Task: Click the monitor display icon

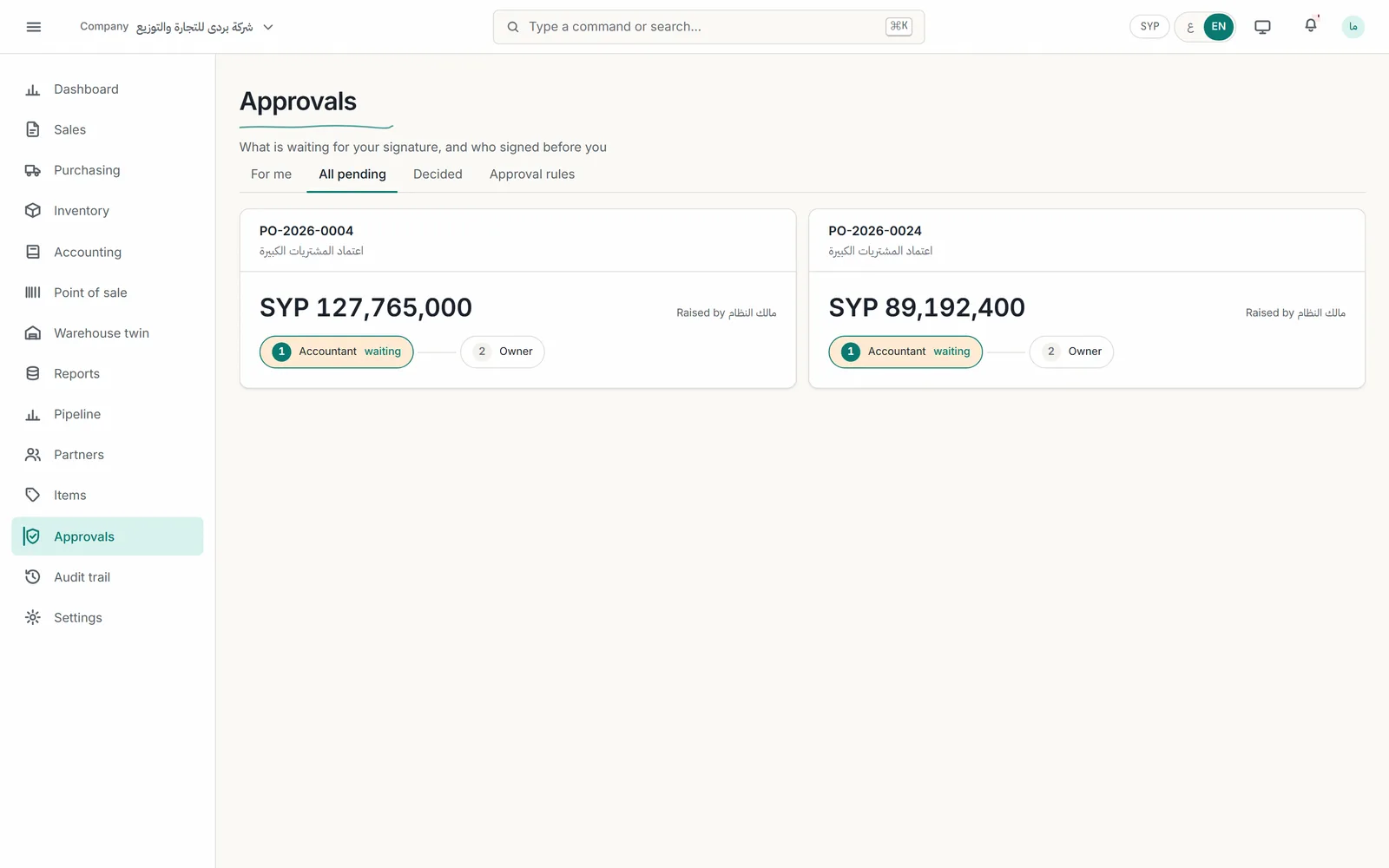Action: (1262, 27)
